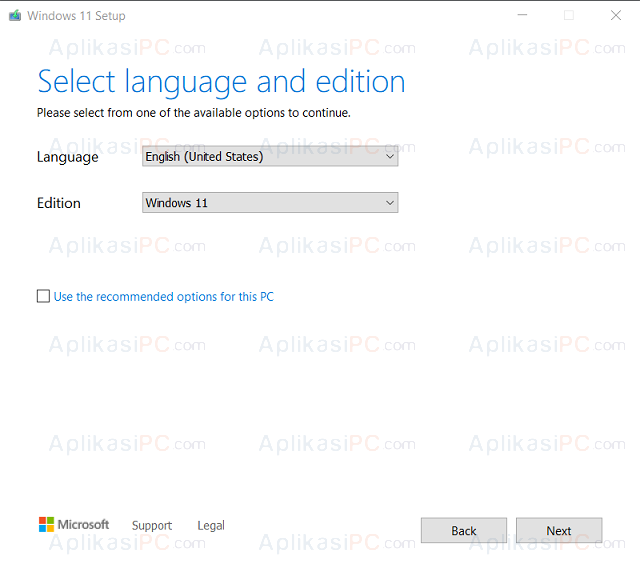Click the 'Select language and edition' heading

[x=221, y=82]
